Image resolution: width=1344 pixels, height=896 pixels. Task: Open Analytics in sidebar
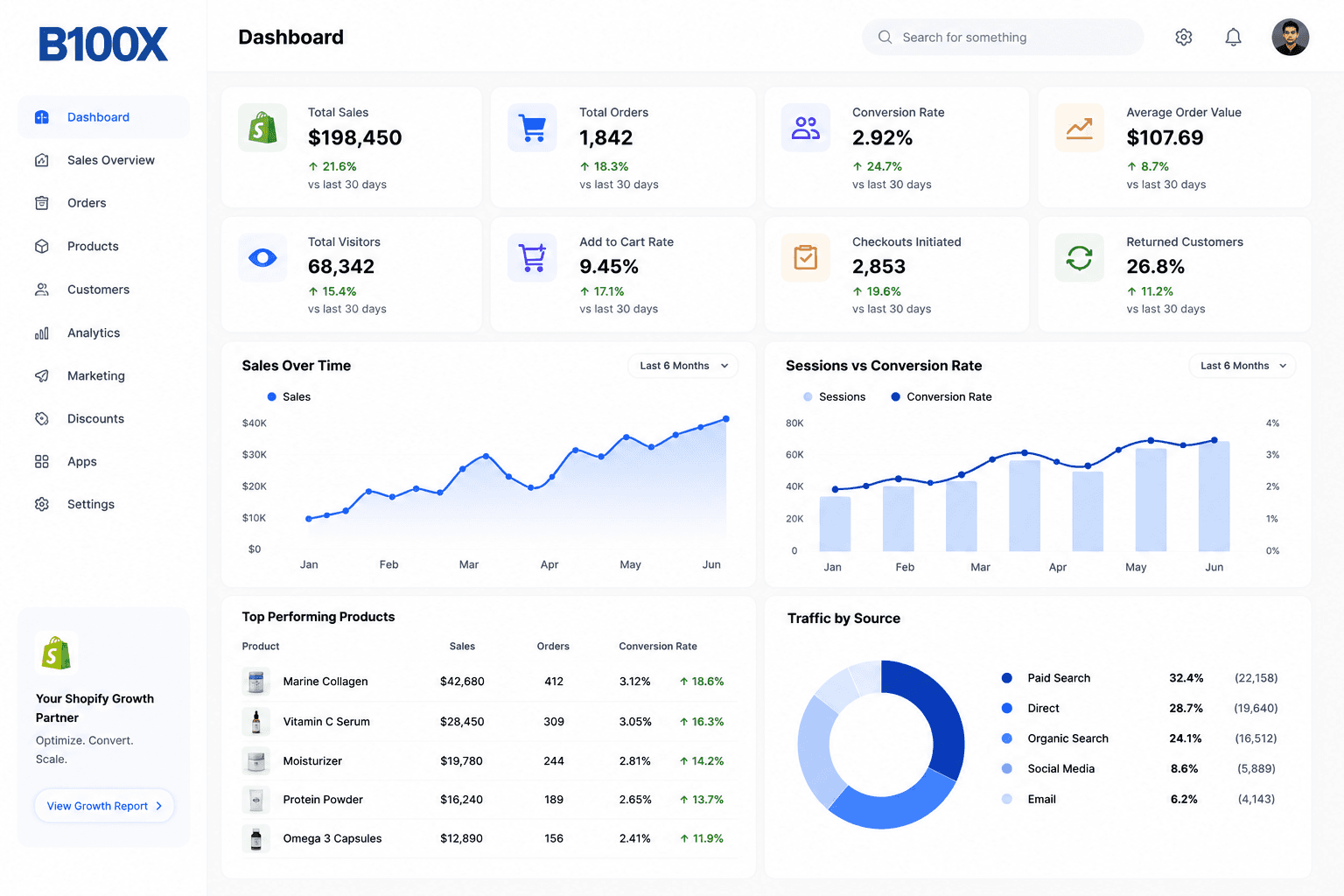tap(103, 333)
